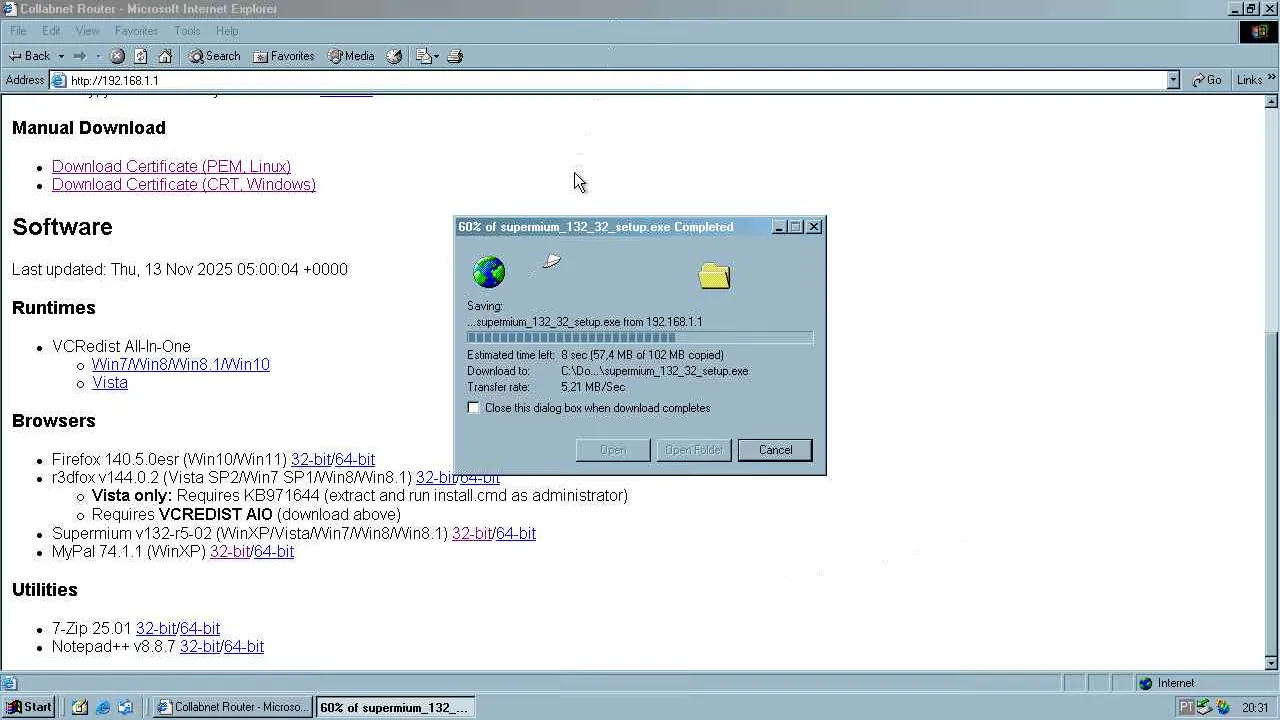Open the VCRedist Win7/Win8/Win8.1/Win10 link
The width and height of the screenshot is (1280, 720).
pyautogui.click(x=181, y=364)
